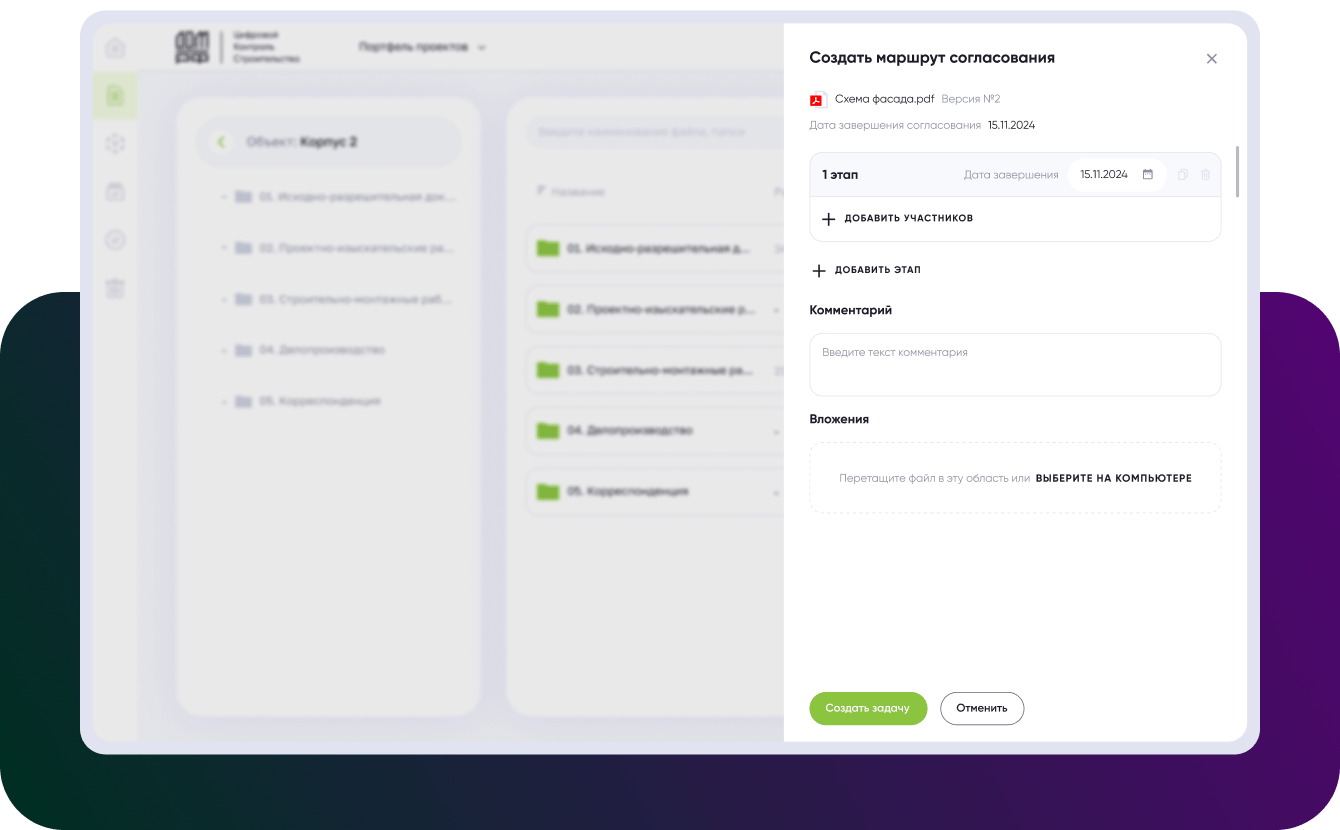Open the calendar icon in the left sidebar

pyautogui.click(x=115, y=192)
